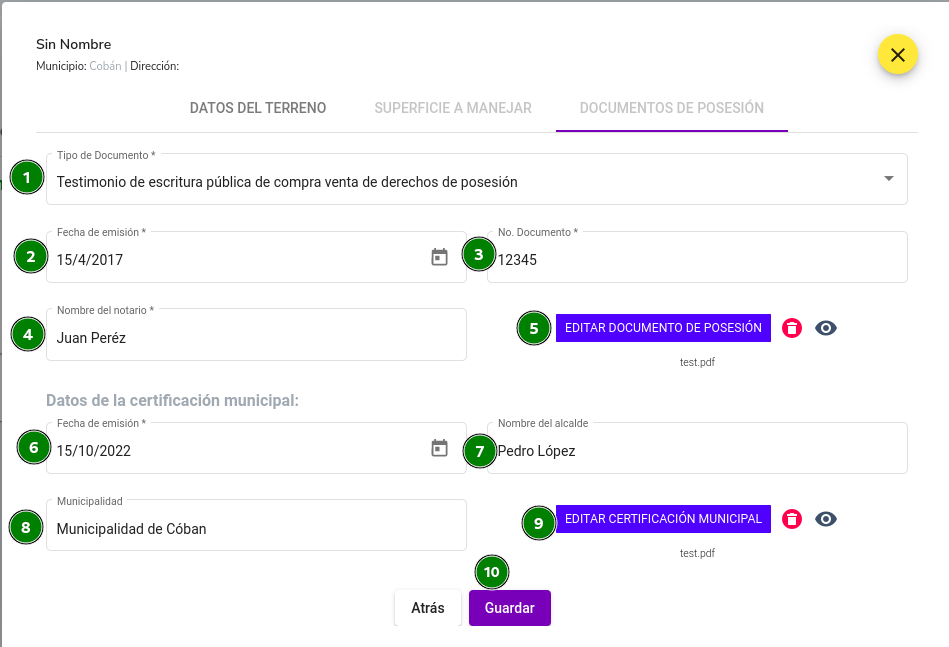Screen dimensions: 949x647
Task: Select the Municipalidad text field
Action: pos(257,525)
